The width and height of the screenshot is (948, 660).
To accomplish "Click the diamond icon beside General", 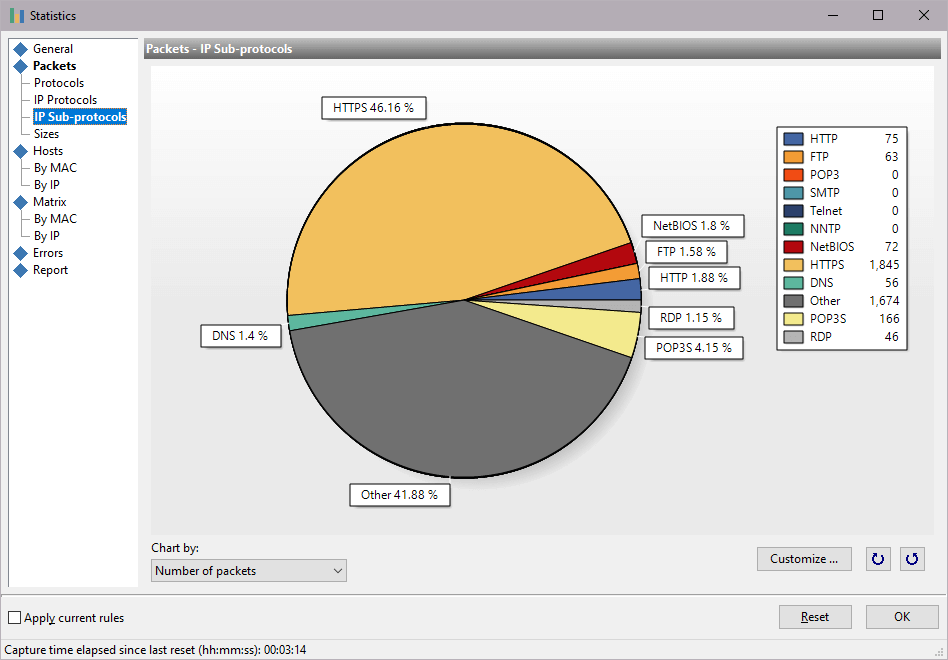I will (18, 48).
